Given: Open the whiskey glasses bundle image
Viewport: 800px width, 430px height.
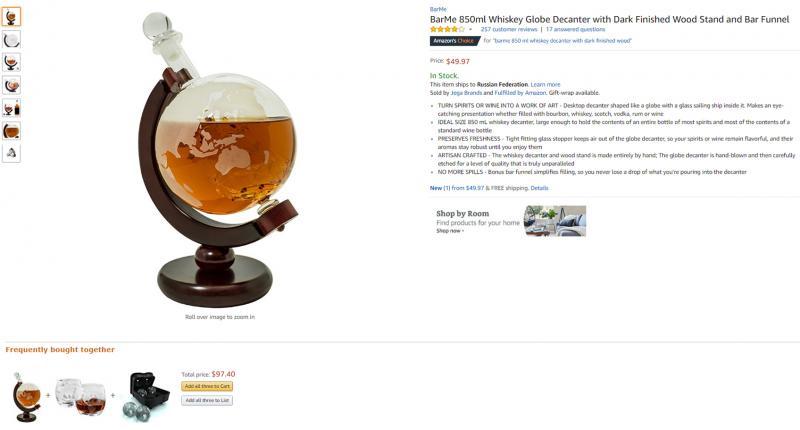Looking at the screenshot, I should (81, 396).
